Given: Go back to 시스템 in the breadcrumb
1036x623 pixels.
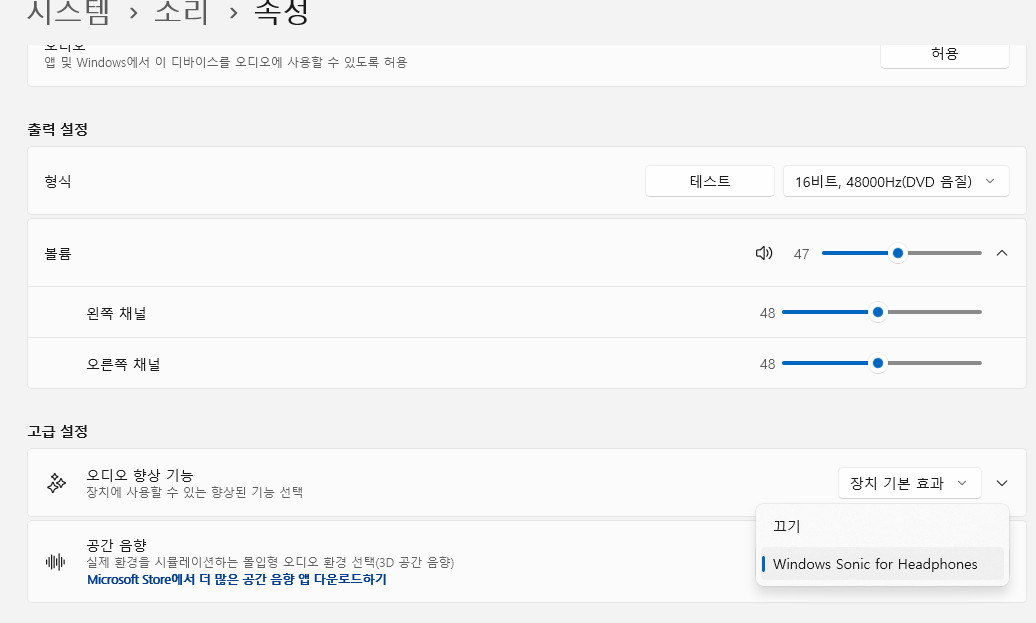Looking at the screenshot, I should (x=69, y=12).
